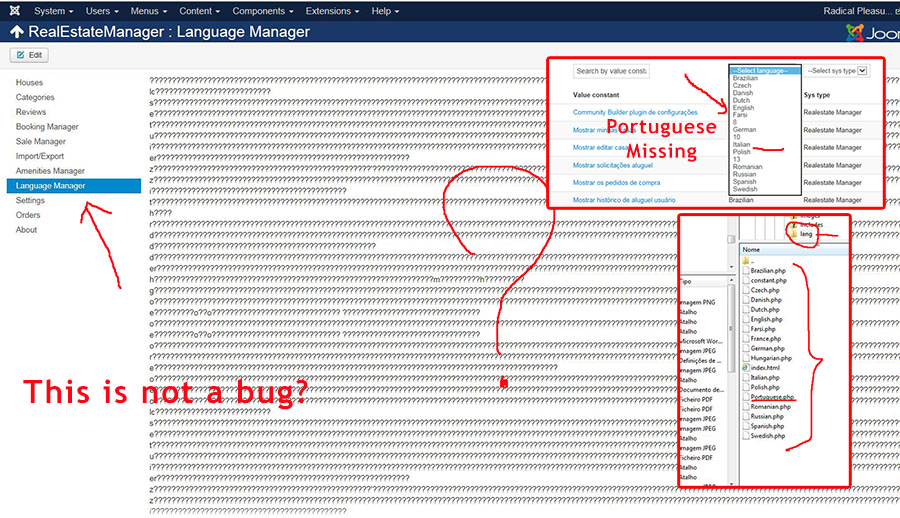
Task: Open Amenities Manager in the sidebar
Action: [x=50, y=171]
